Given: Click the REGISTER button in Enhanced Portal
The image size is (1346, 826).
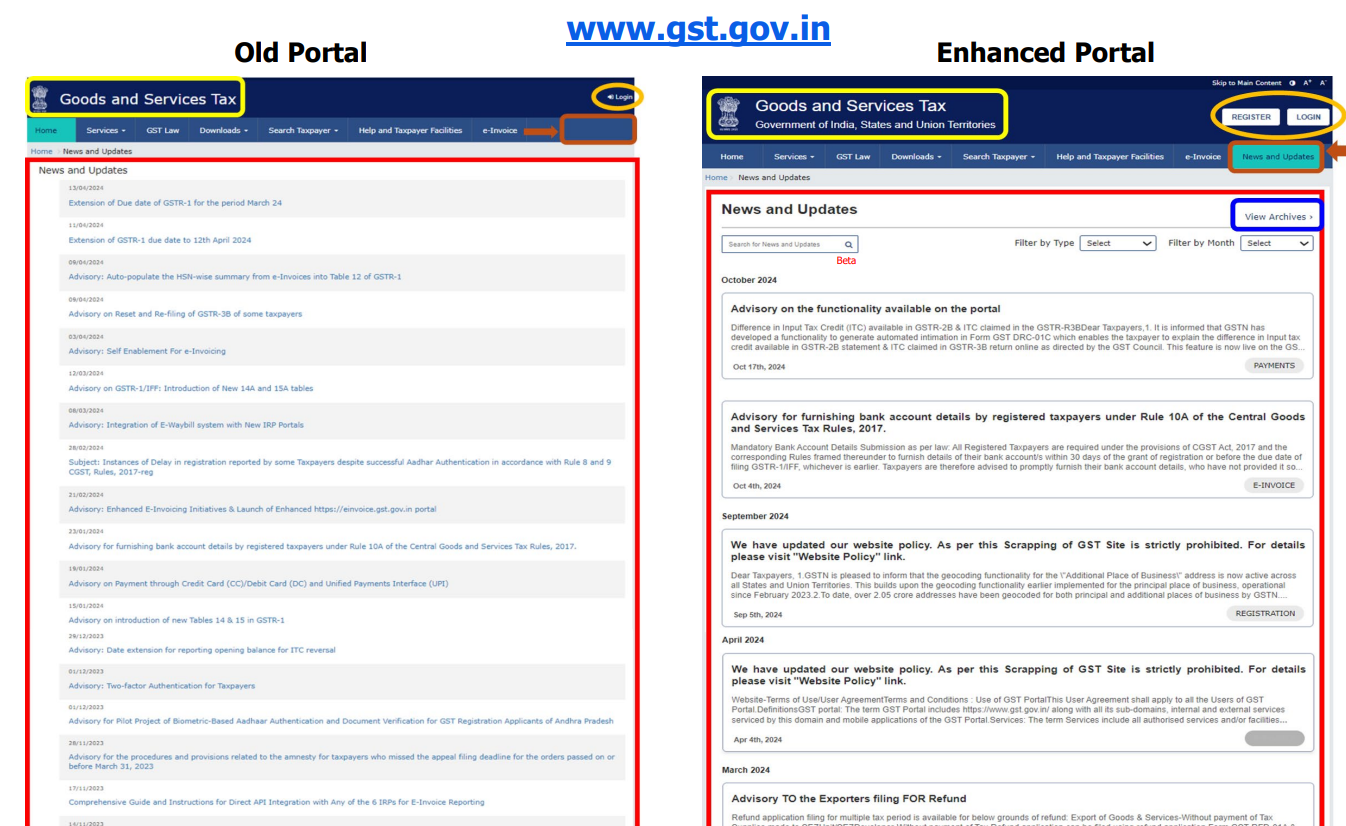Looking at the screenshot, I should tap(1251, 117).
